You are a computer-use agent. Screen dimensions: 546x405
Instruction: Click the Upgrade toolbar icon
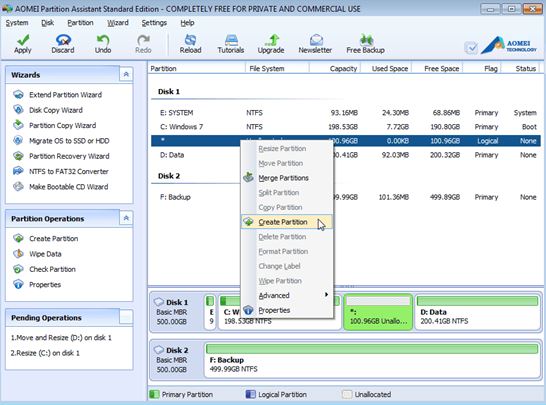point(271,40)
